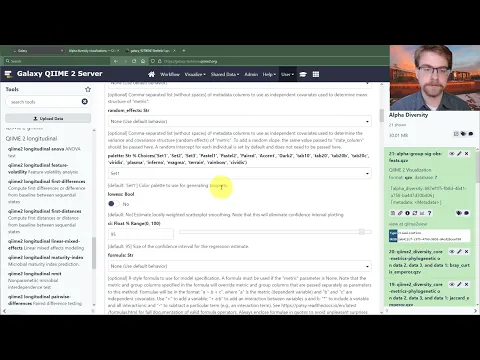The width and height of the screenshot is (480, 360).
Task: Open the formula dropdown
Action: point(240,266)
